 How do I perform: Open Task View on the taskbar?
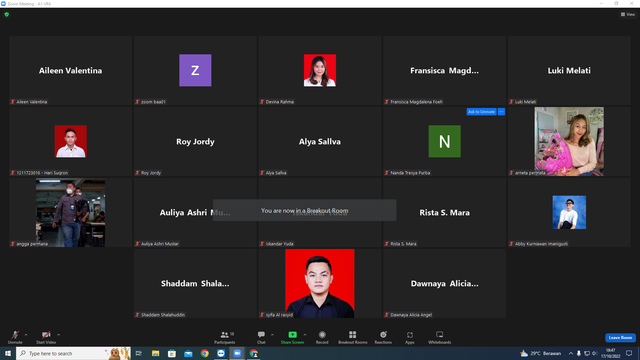click(x=139, y=353)
